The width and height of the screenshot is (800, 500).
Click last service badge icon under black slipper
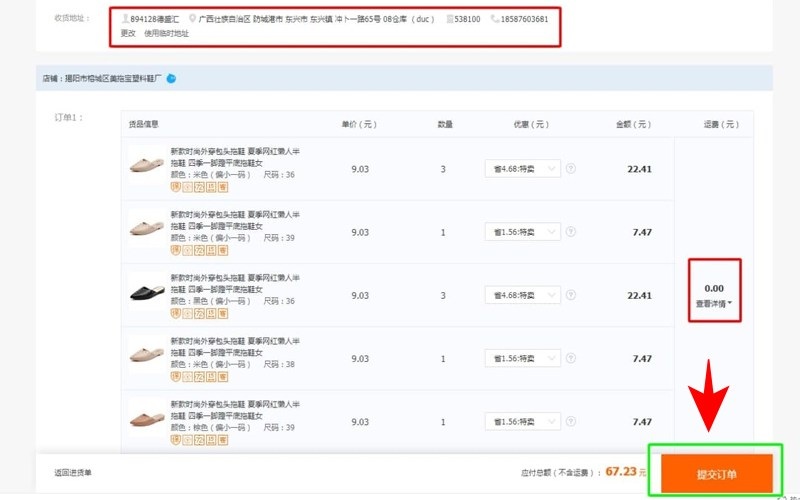223,313
